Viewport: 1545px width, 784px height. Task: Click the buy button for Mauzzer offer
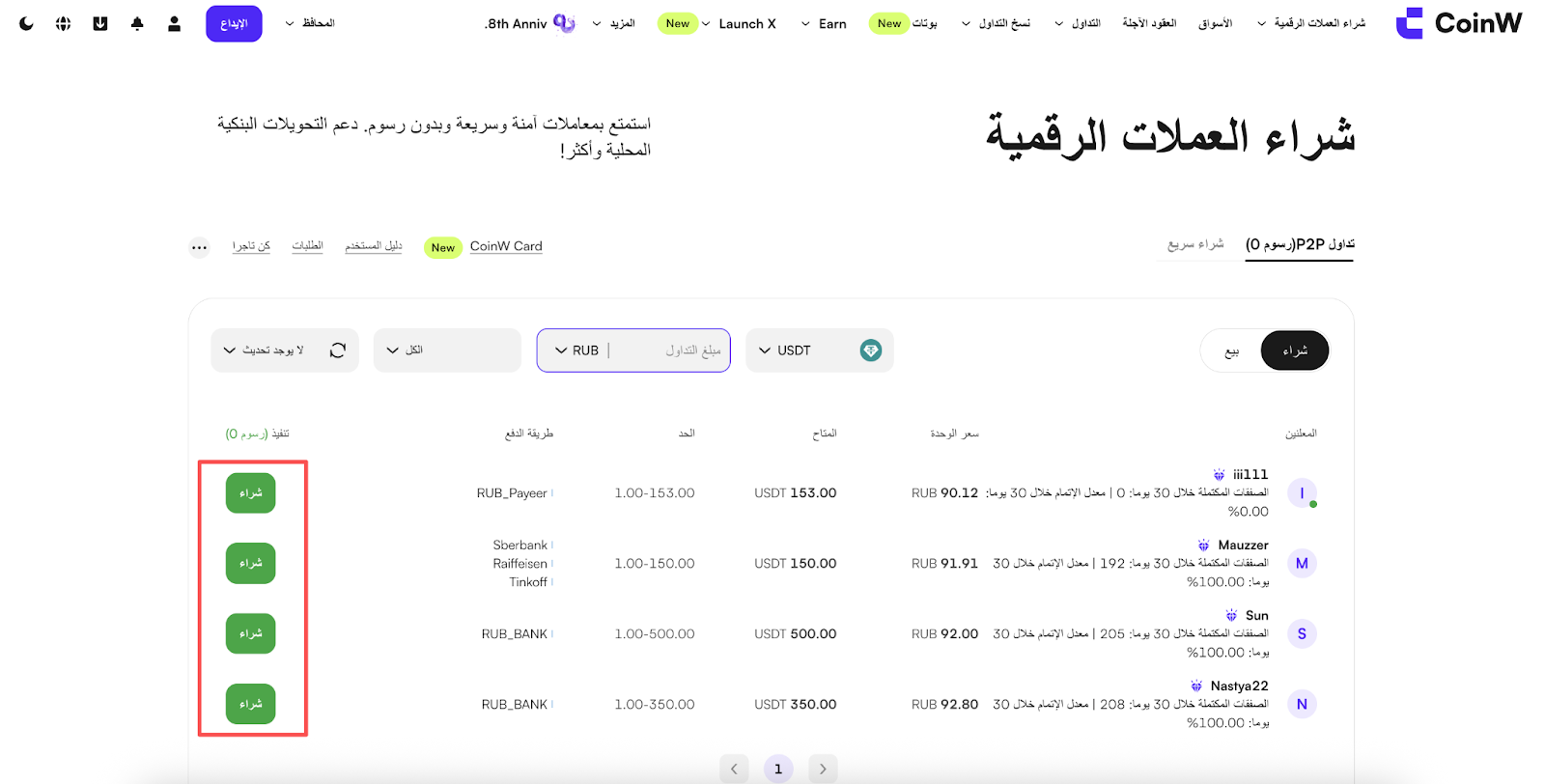coord(251,564)
